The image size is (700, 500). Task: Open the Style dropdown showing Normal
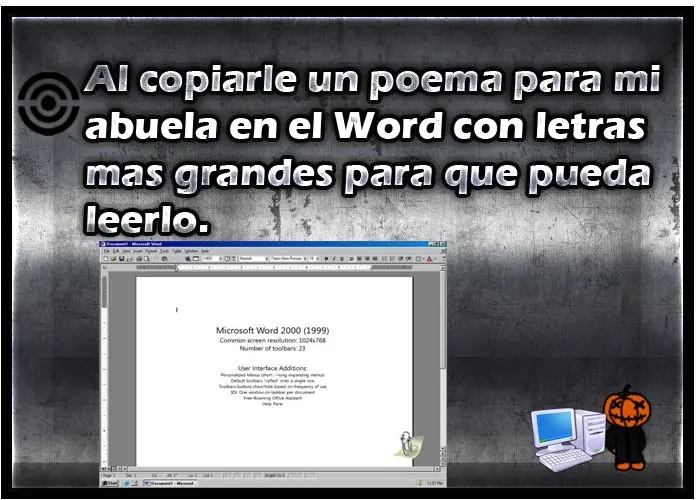click(254, 258)
